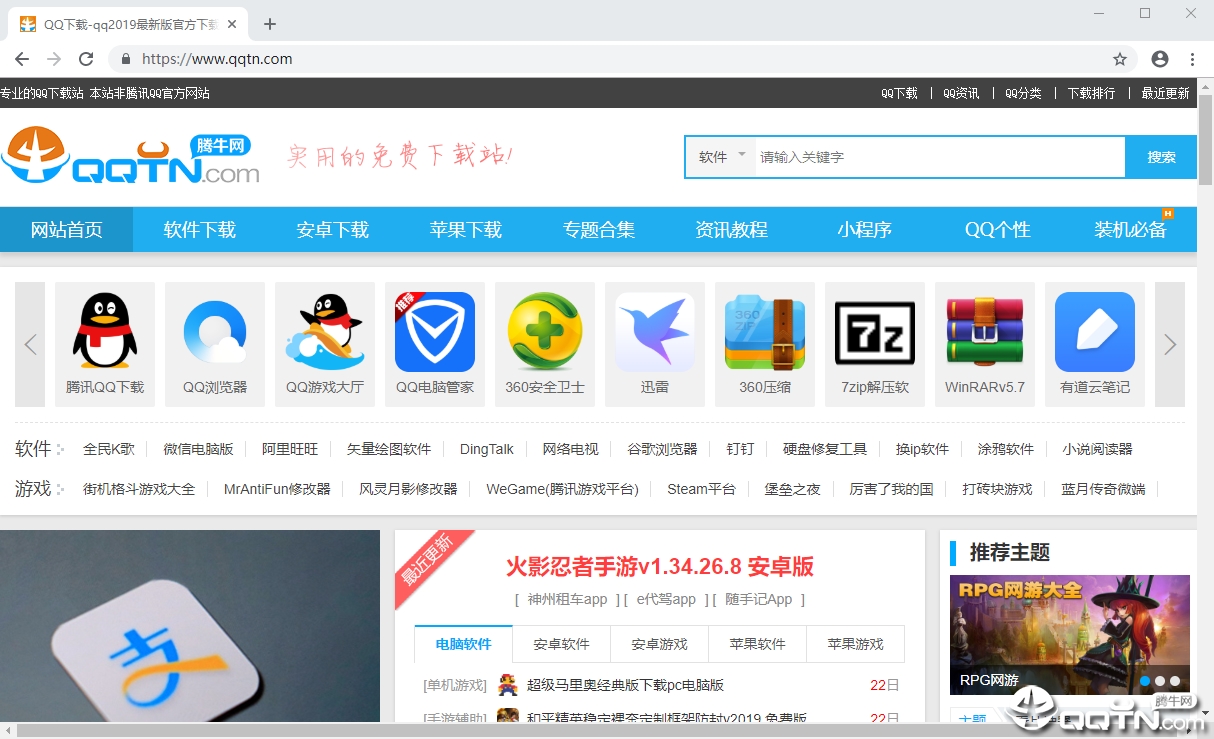
Task: Open 谷歌浏览器 software link
Action: click(x=662, y=449)
